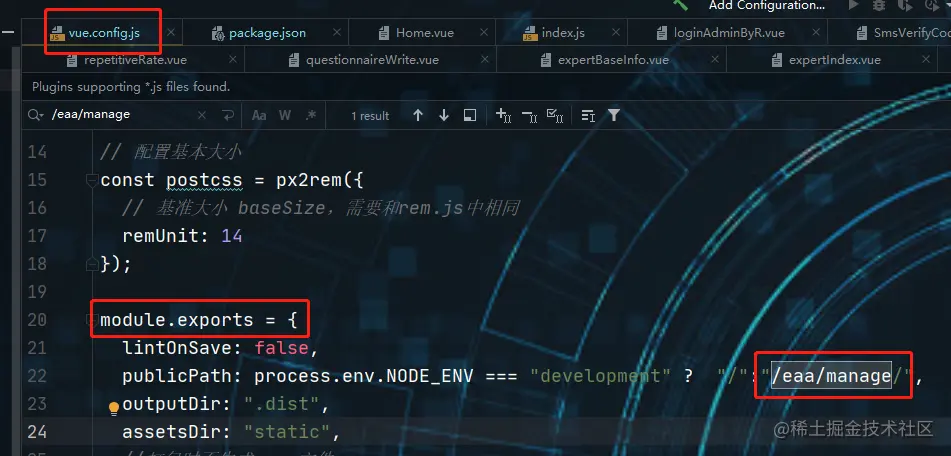Click highlighted /eaa/manage match in code
Viewport: 951px width, 456px height.
(x=831, y=376)
